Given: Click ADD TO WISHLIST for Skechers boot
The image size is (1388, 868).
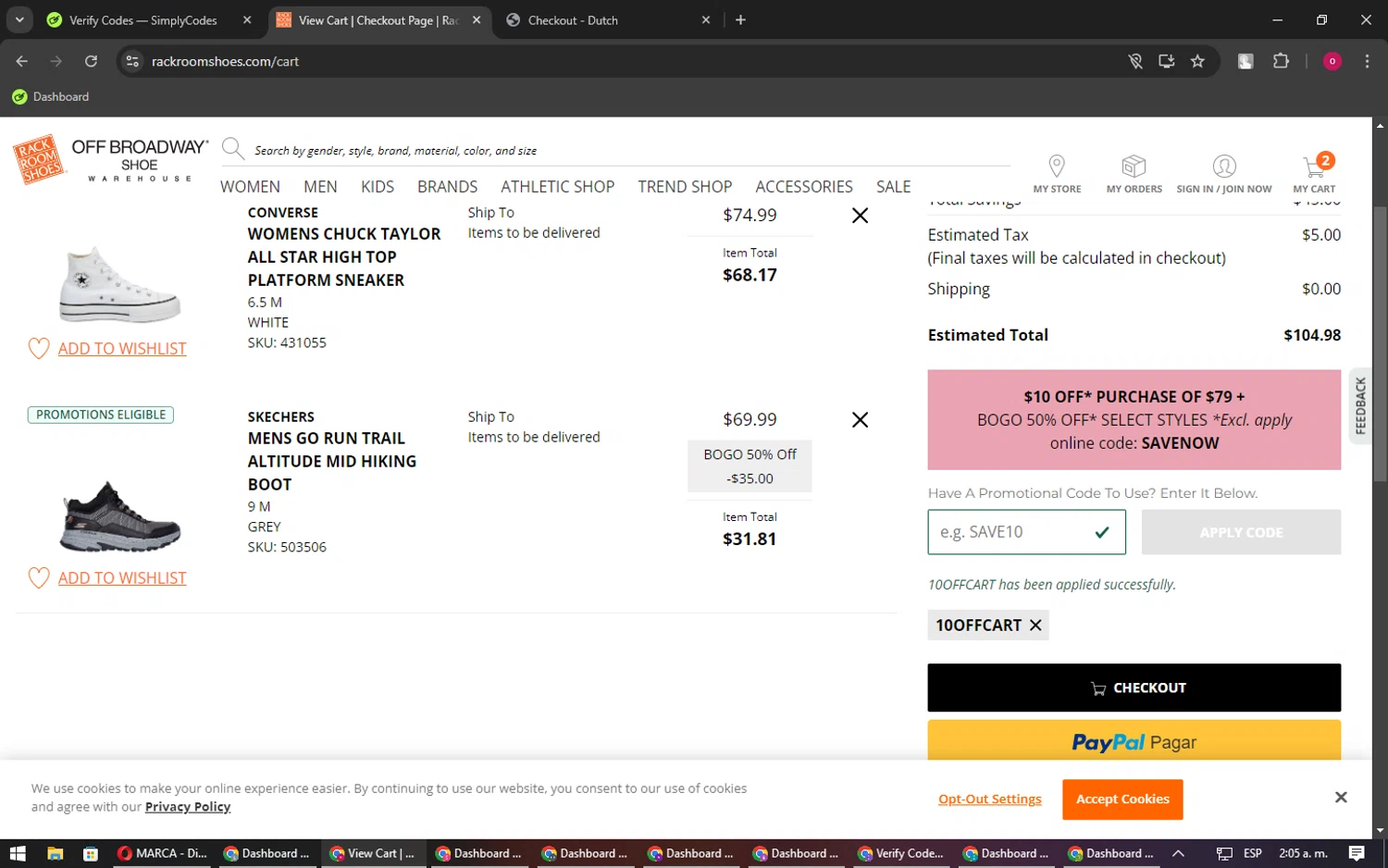Looking at the screenshot, I should 122,578.
